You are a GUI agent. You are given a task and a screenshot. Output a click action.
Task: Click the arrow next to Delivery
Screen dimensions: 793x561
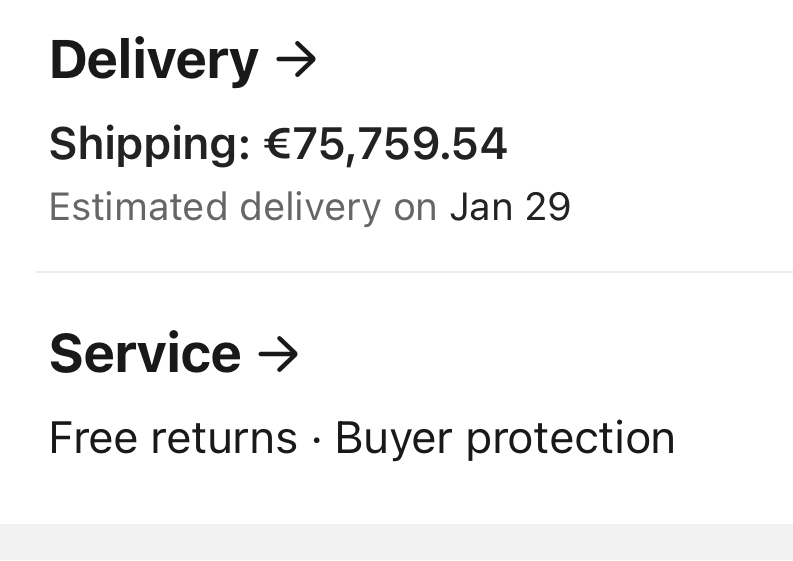tap(296, 60)
